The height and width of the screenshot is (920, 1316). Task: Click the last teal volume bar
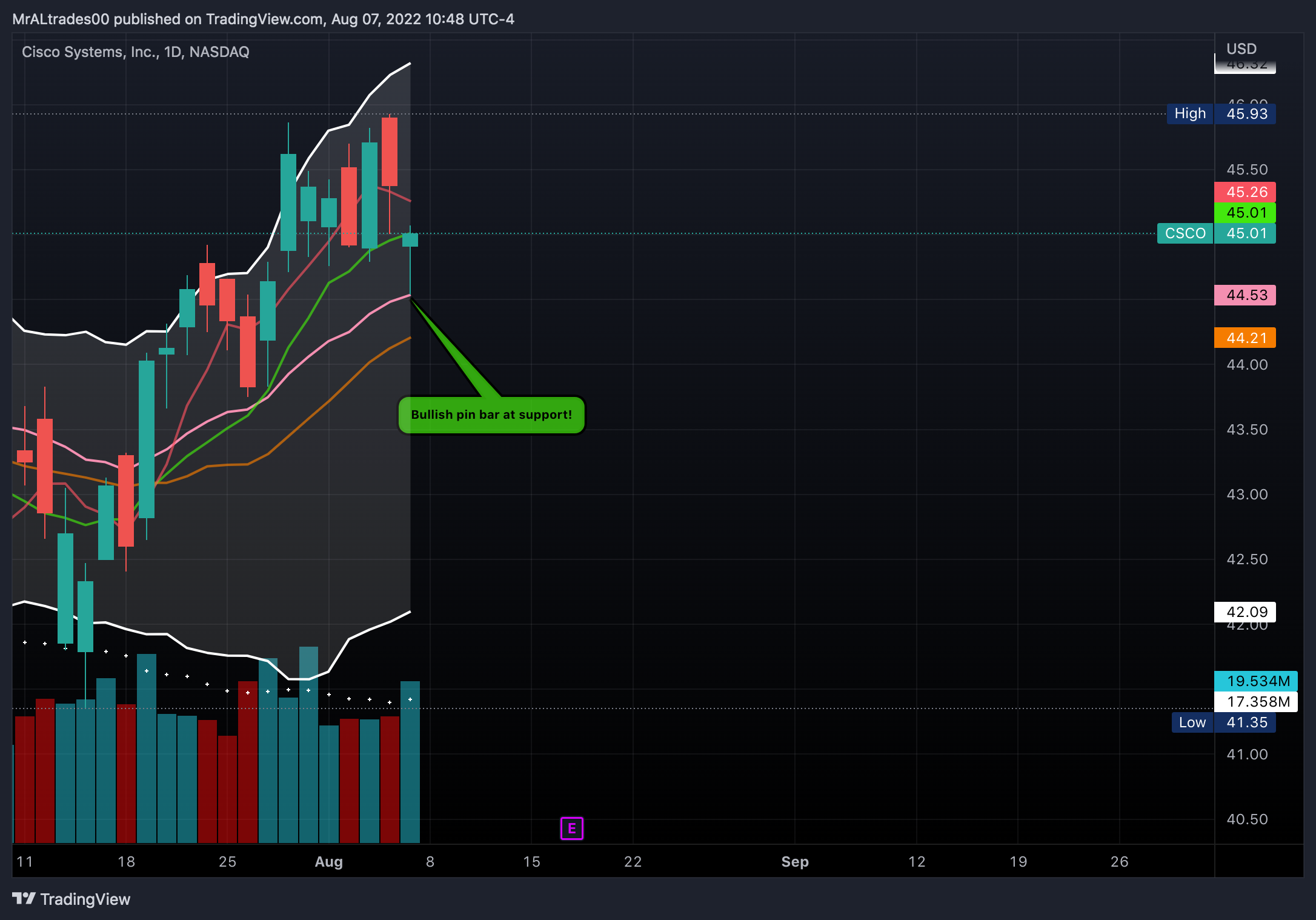(410, 762)
